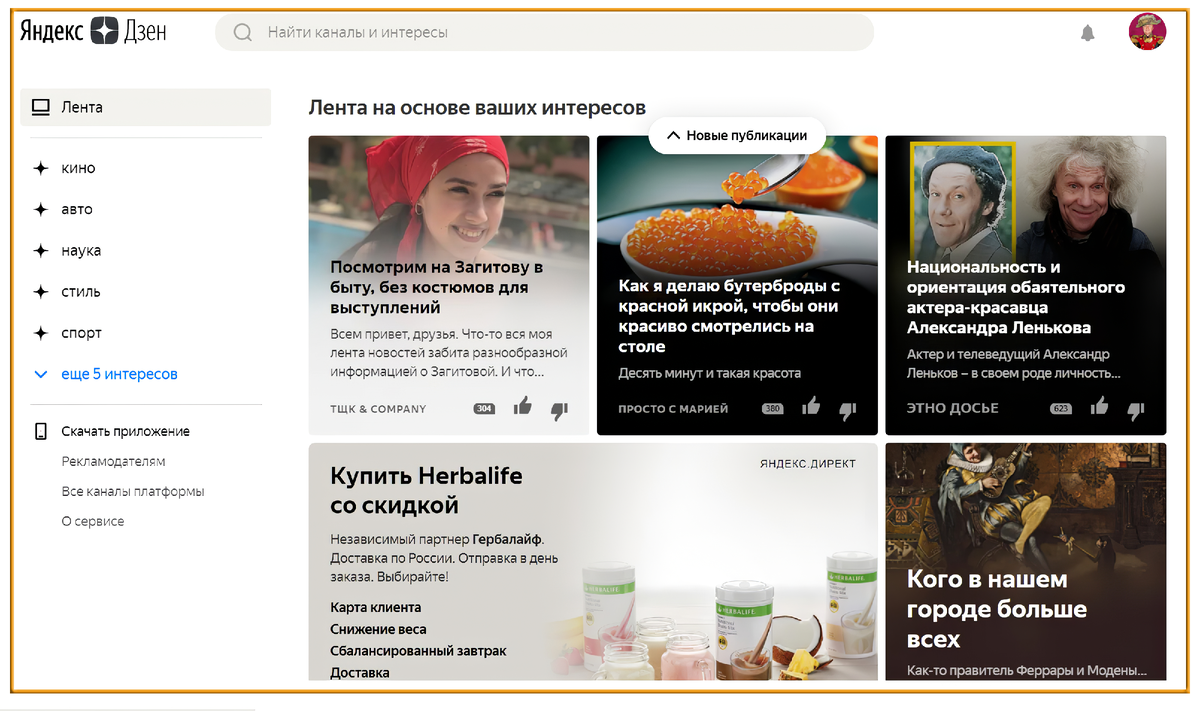Dislike the Александр Леньков article
The width and height of the screenshot is (1200, 711).
1136,409
